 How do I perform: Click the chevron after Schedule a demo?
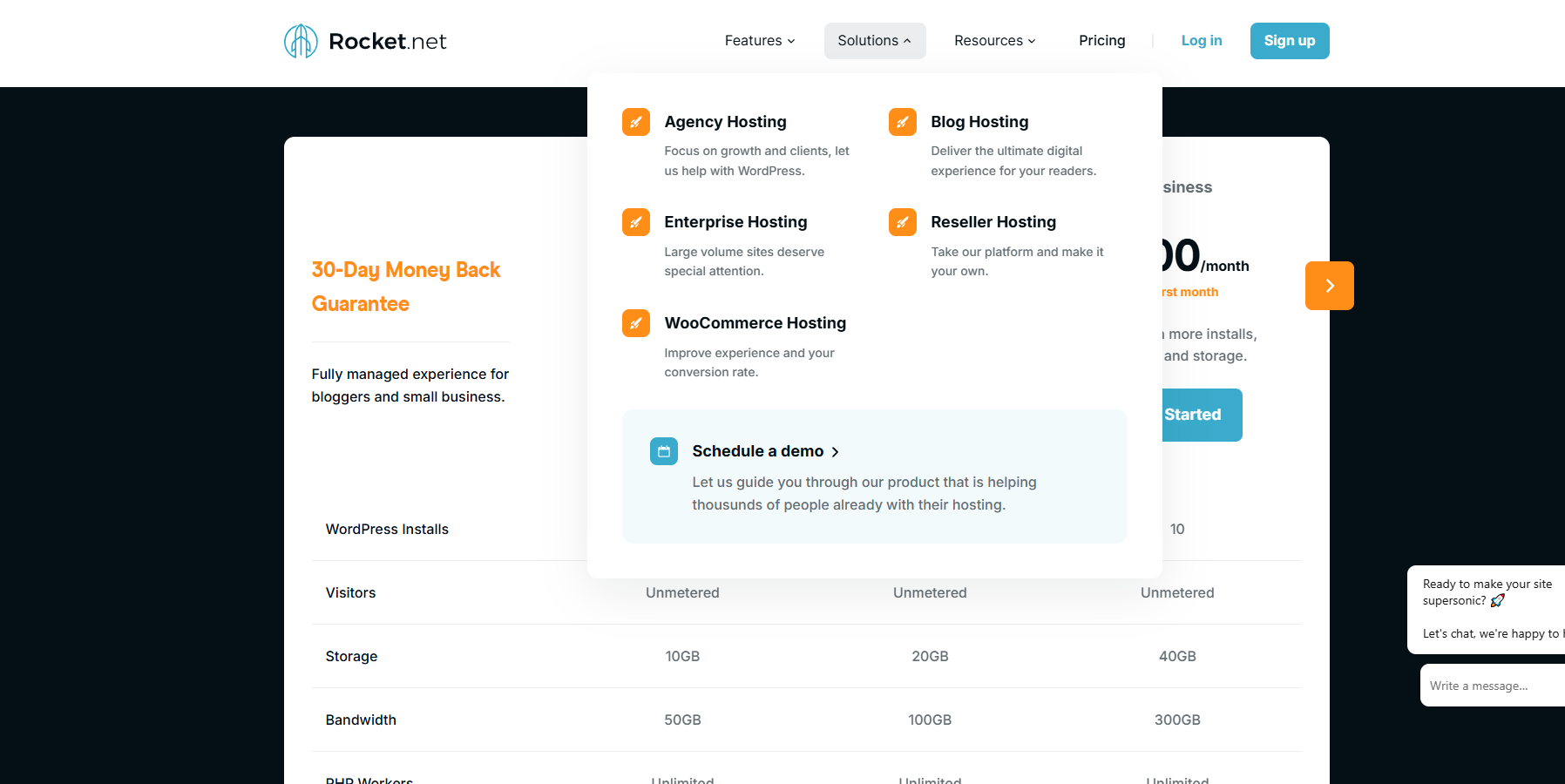tap(835, 452)
